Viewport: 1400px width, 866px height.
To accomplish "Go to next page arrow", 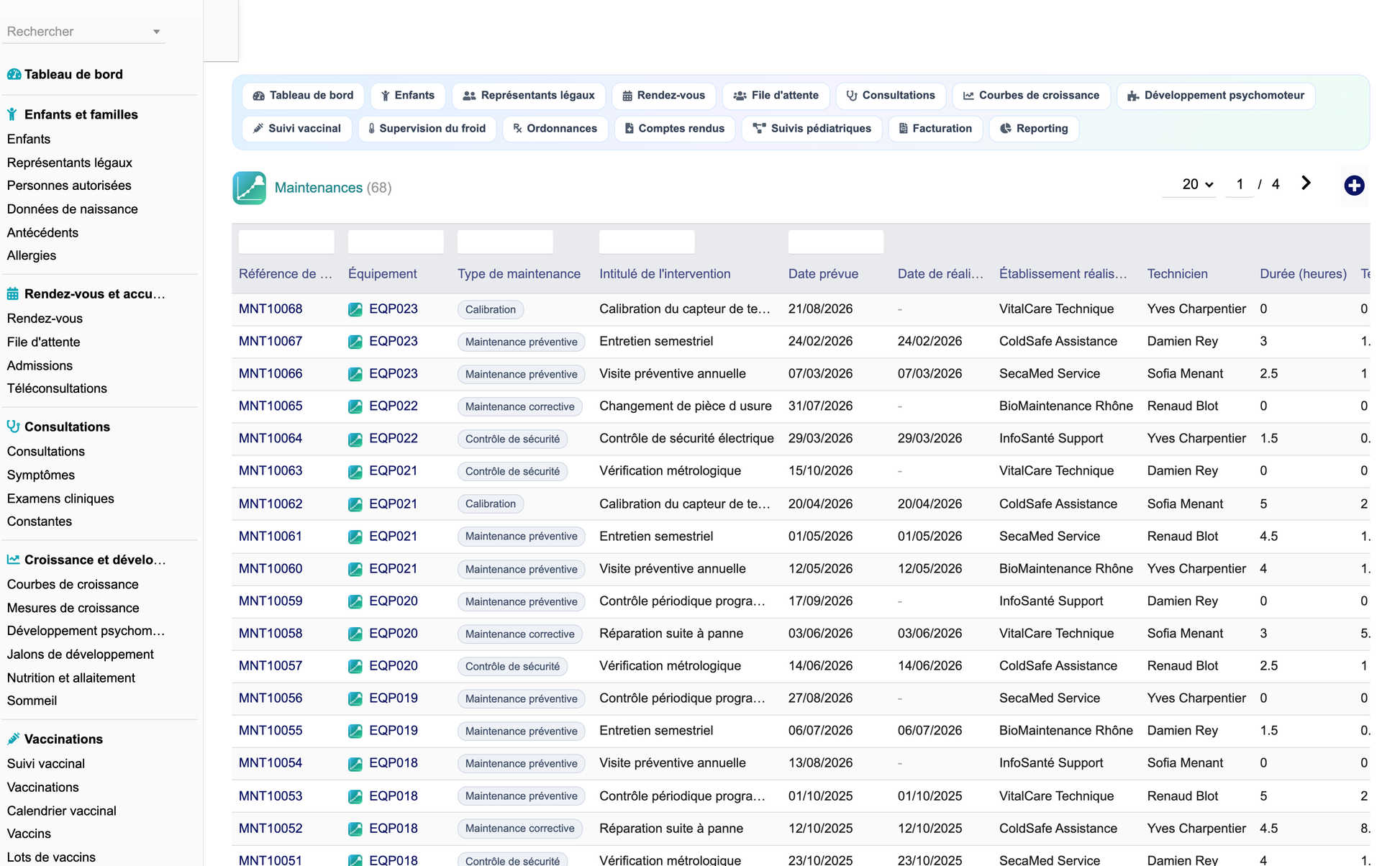I will [1306, 183].
